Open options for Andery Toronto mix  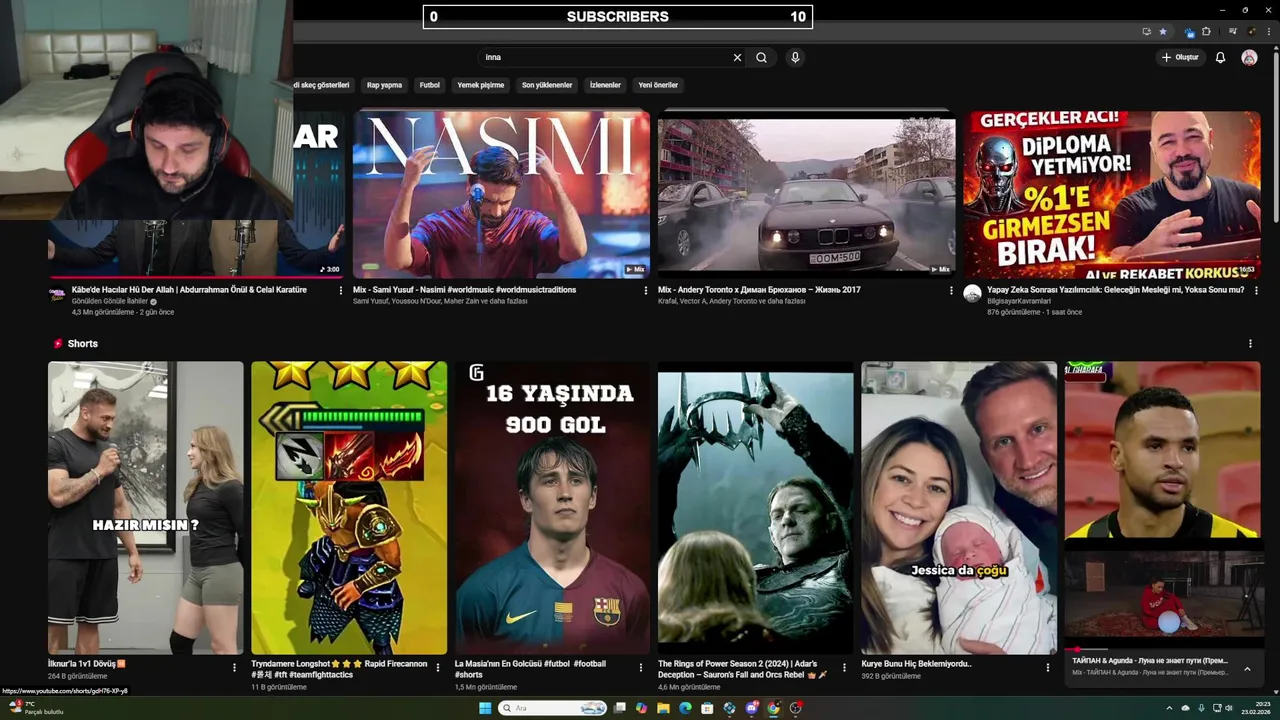tap(951, 291)
